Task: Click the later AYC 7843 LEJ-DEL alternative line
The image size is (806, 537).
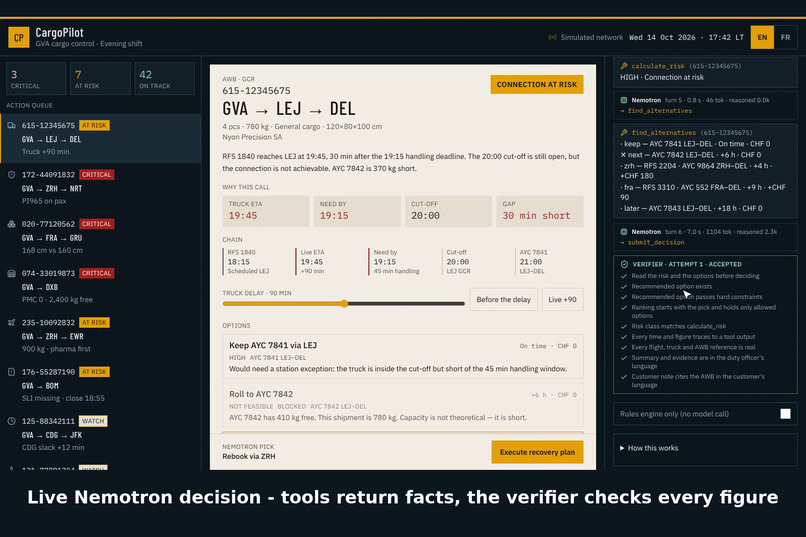Action: click(691, 208)
